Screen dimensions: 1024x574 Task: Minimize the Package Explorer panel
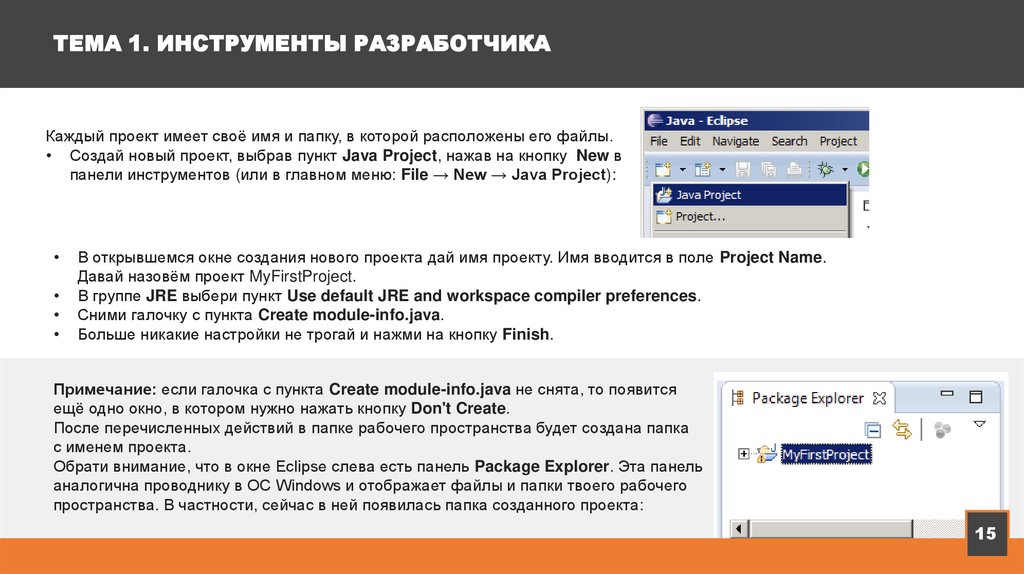pos(947,394)
